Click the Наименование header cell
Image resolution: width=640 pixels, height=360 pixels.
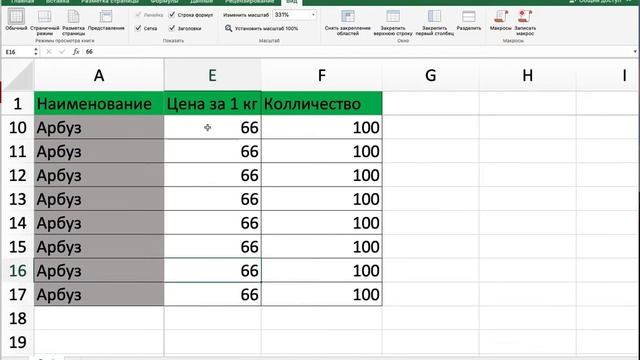point(99,104)
